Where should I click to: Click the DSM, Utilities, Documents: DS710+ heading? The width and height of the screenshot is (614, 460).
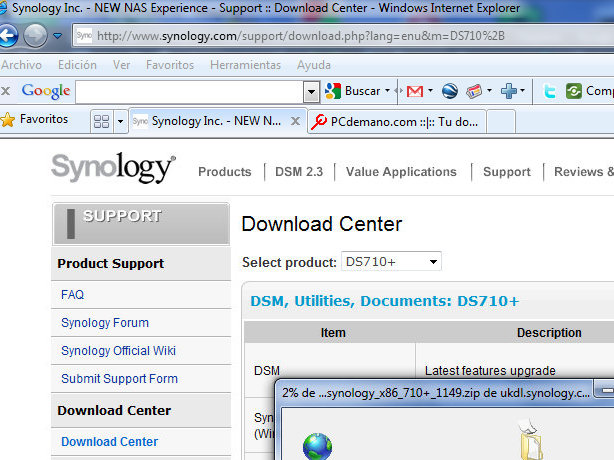pyautogui.click(x=385, y=301)
